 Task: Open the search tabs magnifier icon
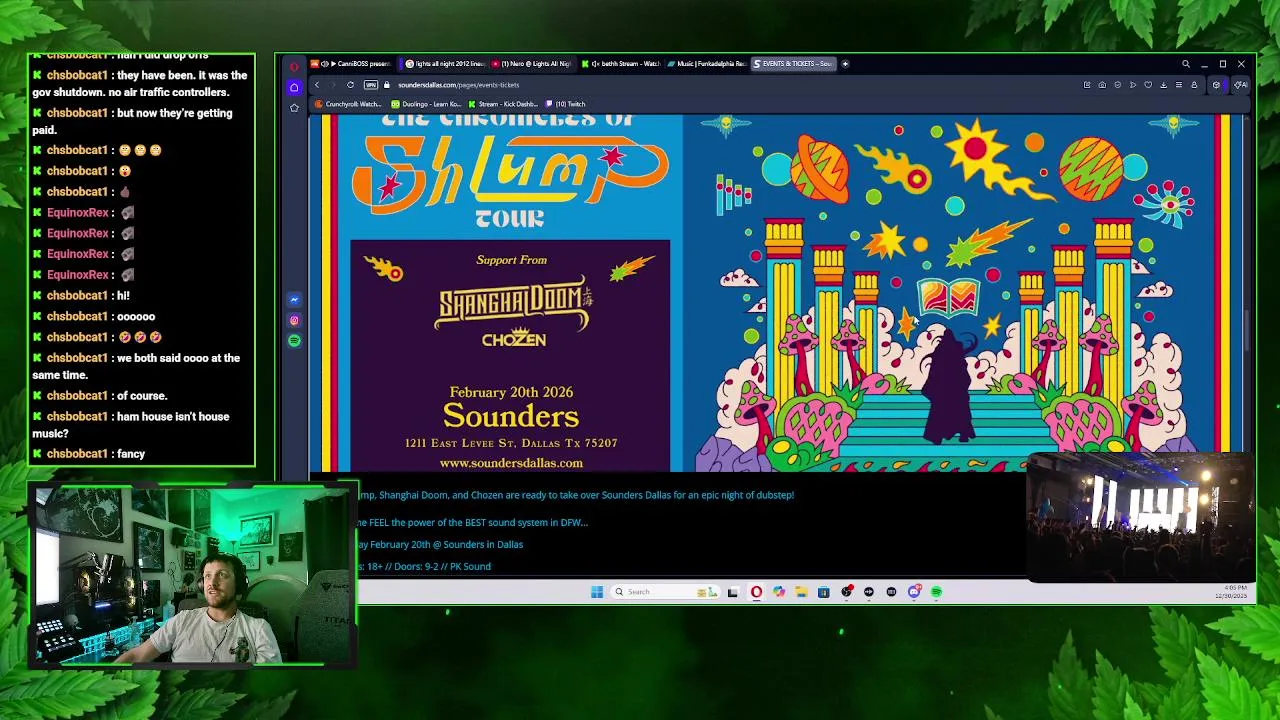click(1186, 64)
